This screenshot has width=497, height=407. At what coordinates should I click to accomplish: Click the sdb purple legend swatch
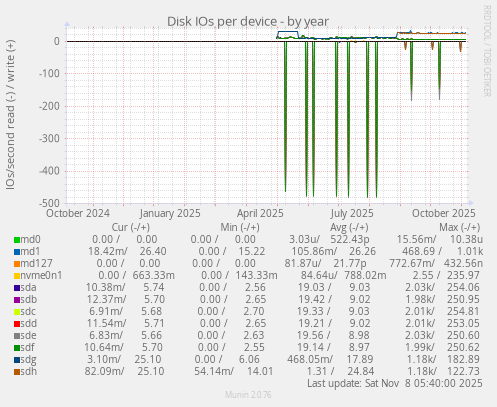(17, 300)
